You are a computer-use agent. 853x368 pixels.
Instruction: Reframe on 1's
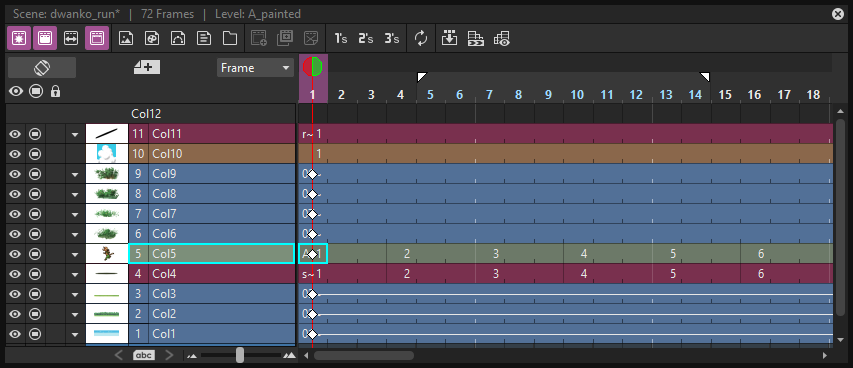(x=341, y=39)
